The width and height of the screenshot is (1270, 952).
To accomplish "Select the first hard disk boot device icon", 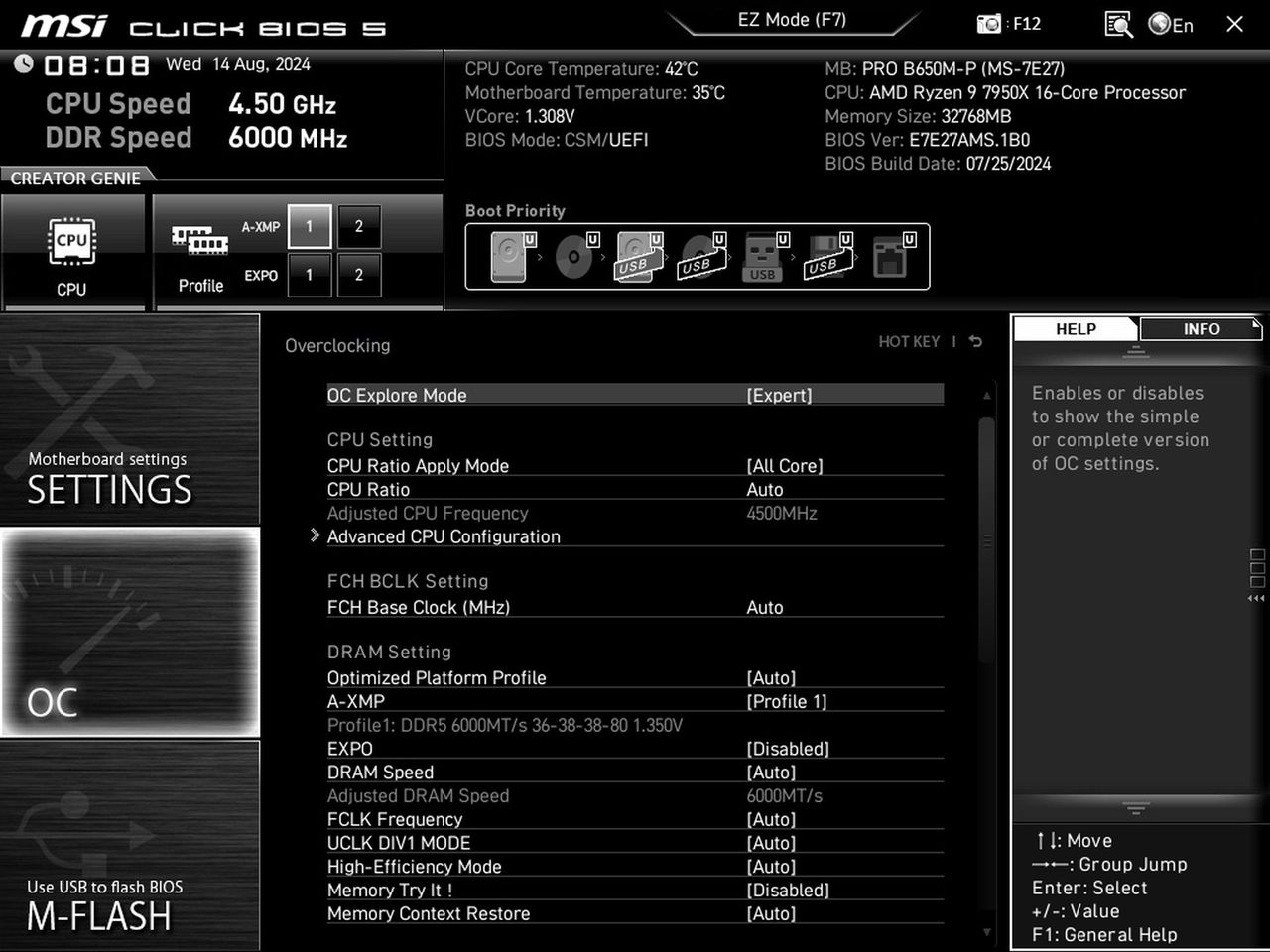I will (512, 256).
